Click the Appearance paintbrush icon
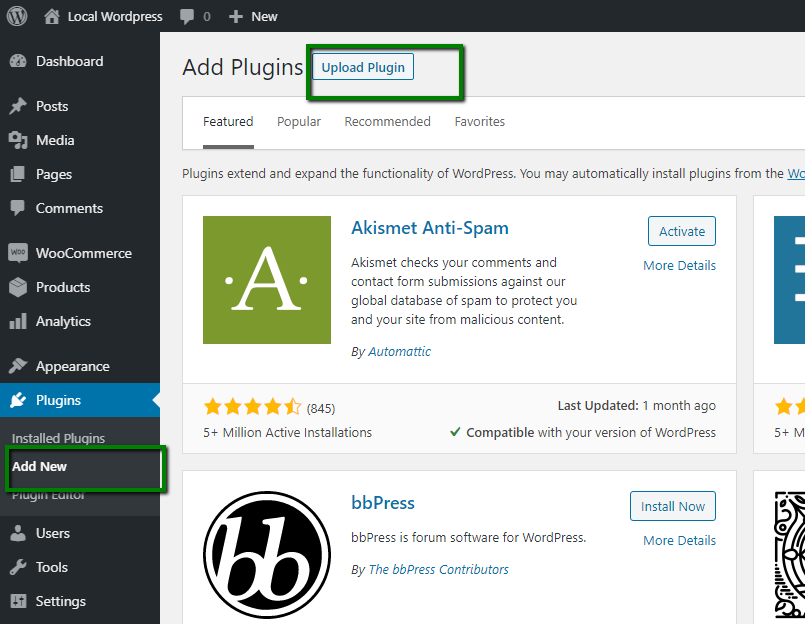Viewport: 805px width, 624px height. (x=17, y=366)
